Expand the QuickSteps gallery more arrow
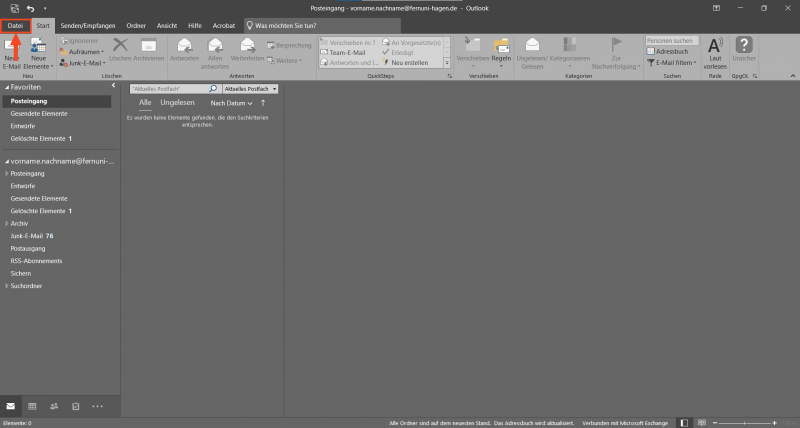 coord(447,63)
